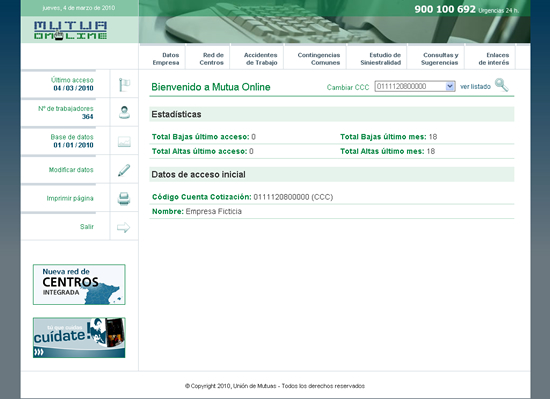
Task: Click the Modificar datos link
Action: click(x=71, y=170)
